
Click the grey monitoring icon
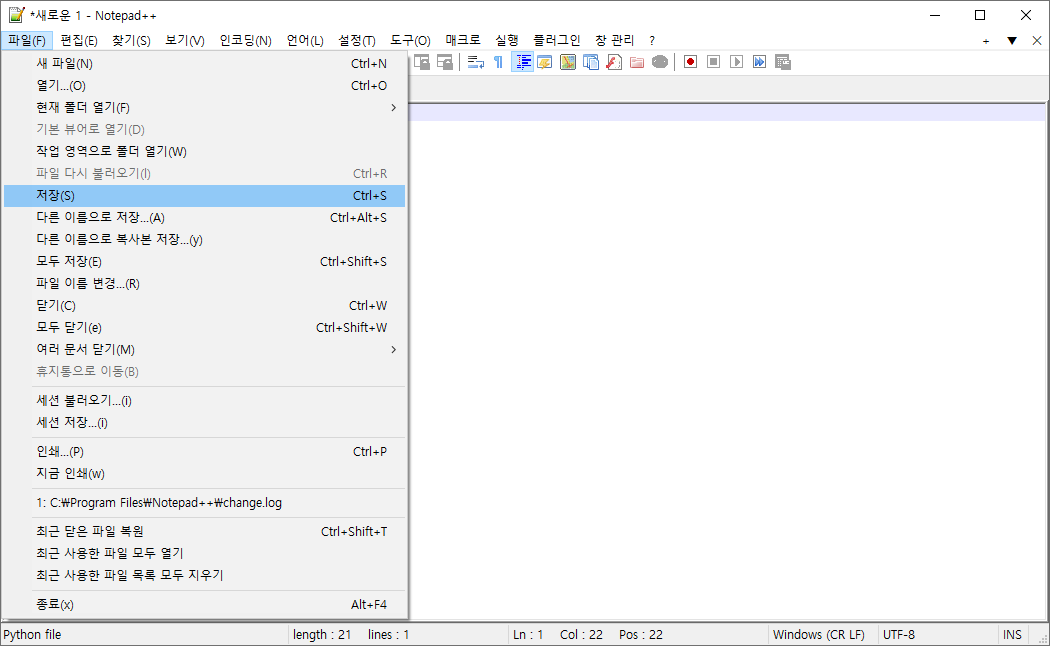coord(660,62)
